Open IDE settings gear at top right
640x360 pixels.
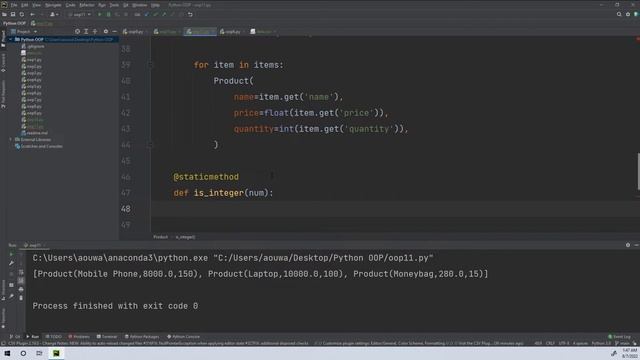628,14
